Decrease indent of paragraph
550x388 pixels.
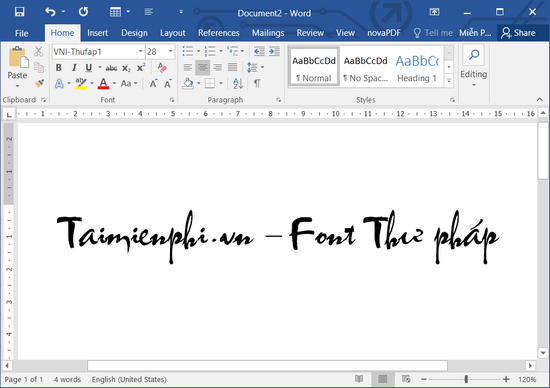point(259,52)
